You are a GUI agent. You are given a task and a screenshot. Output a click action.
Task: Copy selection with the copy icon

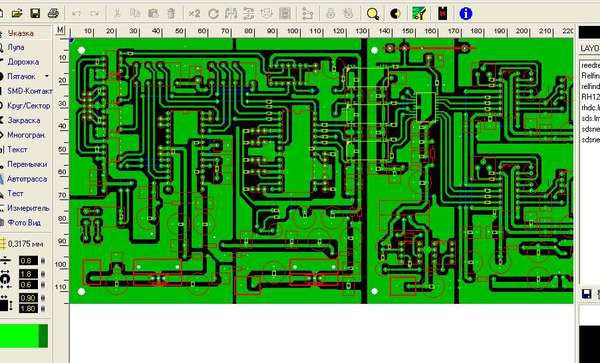click(135, 14)
